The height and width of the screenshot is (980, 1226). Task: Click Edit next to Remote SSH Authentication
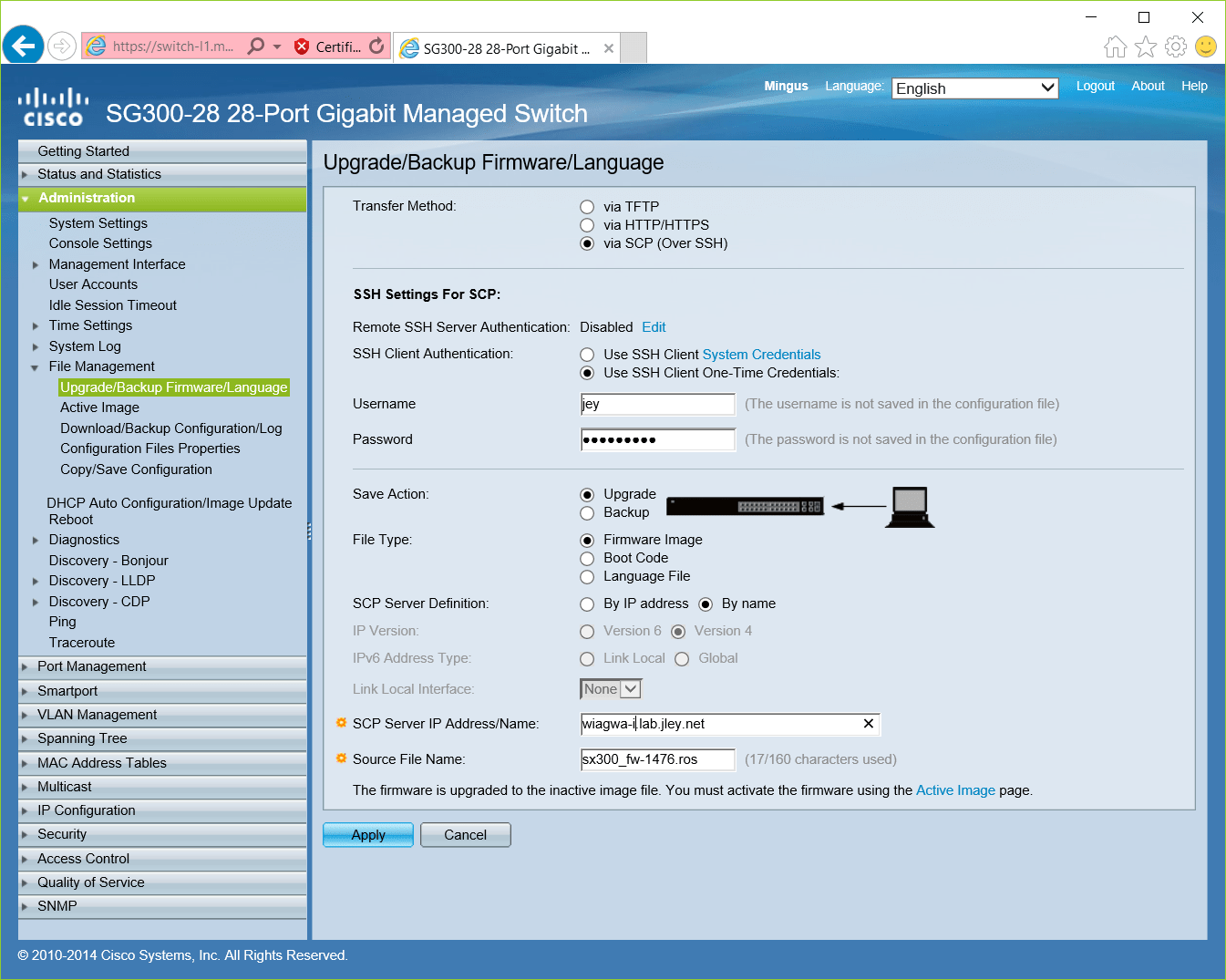(x=654, y=327)
